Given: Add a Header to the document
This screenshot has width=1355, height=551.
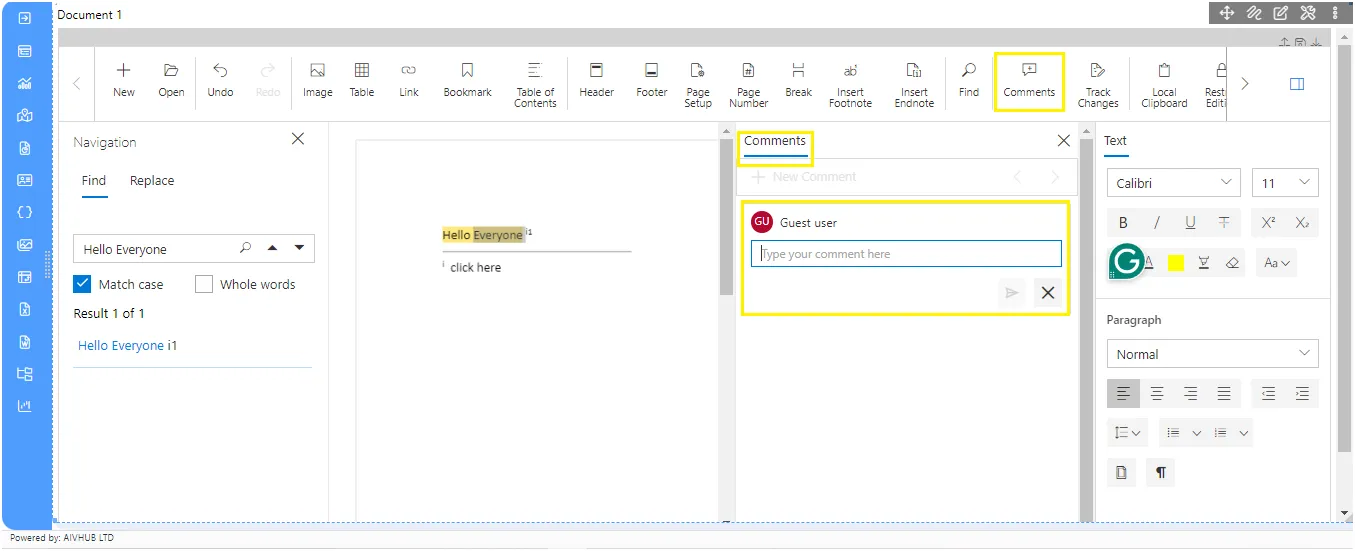Looking at the screenshot, I should pos(596,81).
